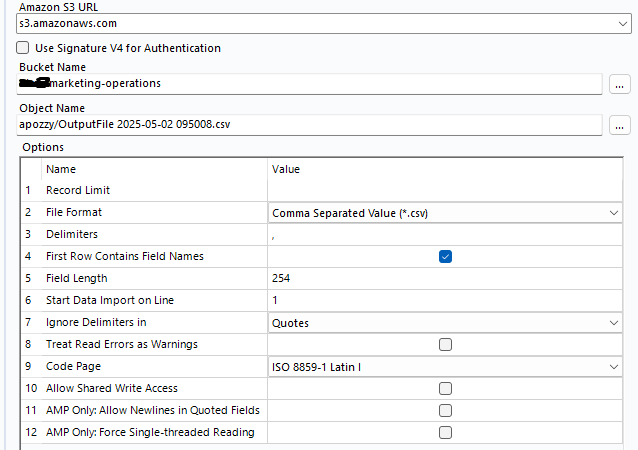
Task: Enable Force Single-threaded Reading checkbox
Action: tap(445, 432)
